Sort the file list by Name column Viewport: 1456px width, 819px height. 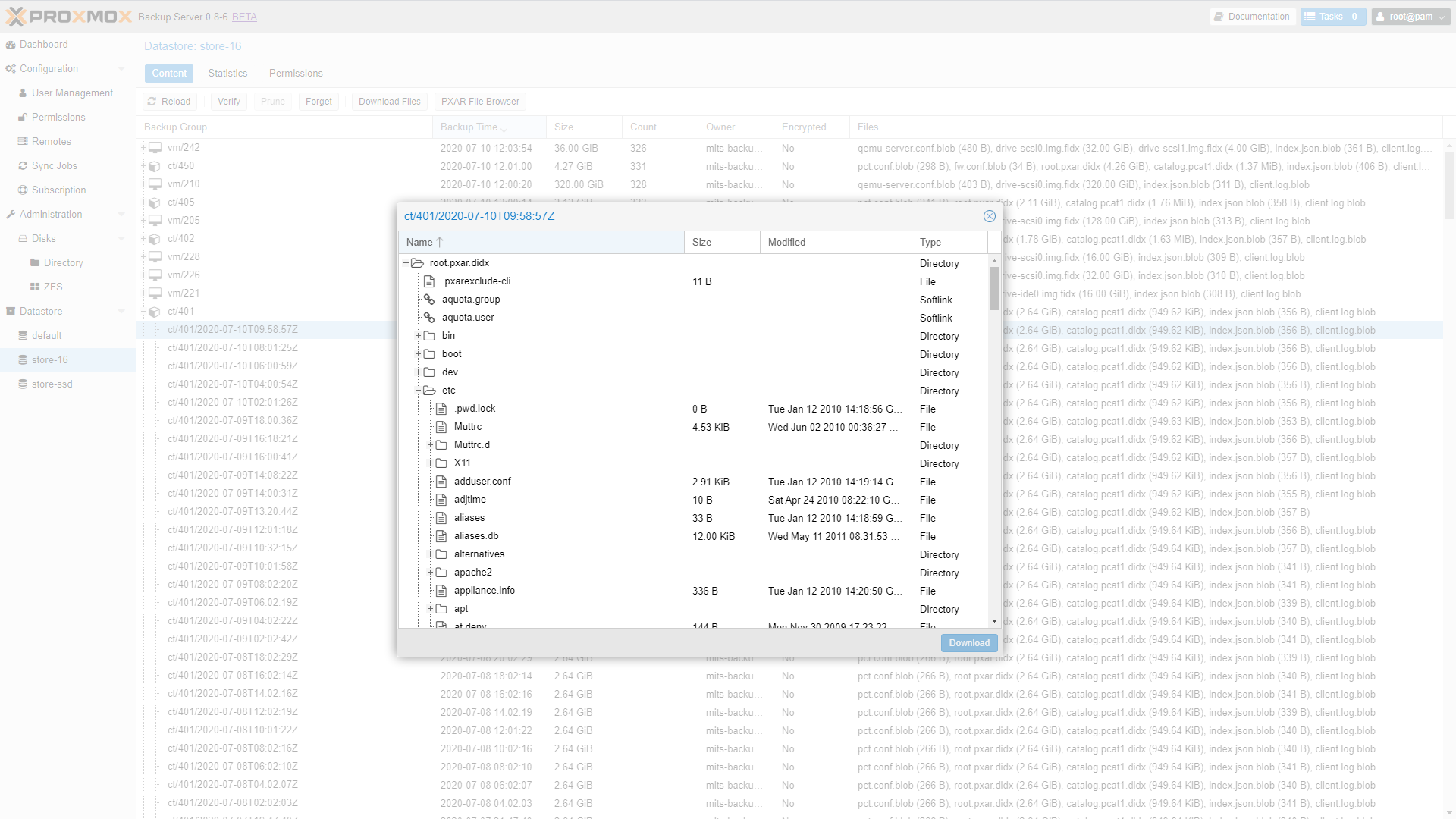[419, 243]
